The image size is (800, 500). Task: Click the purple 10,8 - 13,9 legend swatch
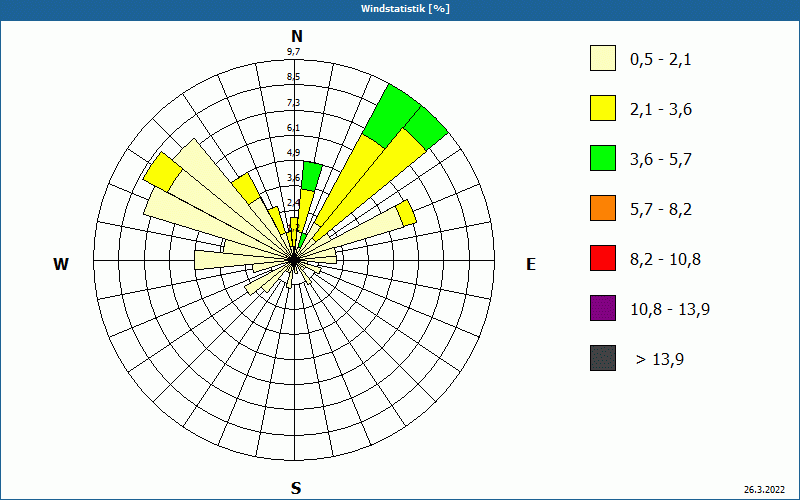tap(603, 308)
